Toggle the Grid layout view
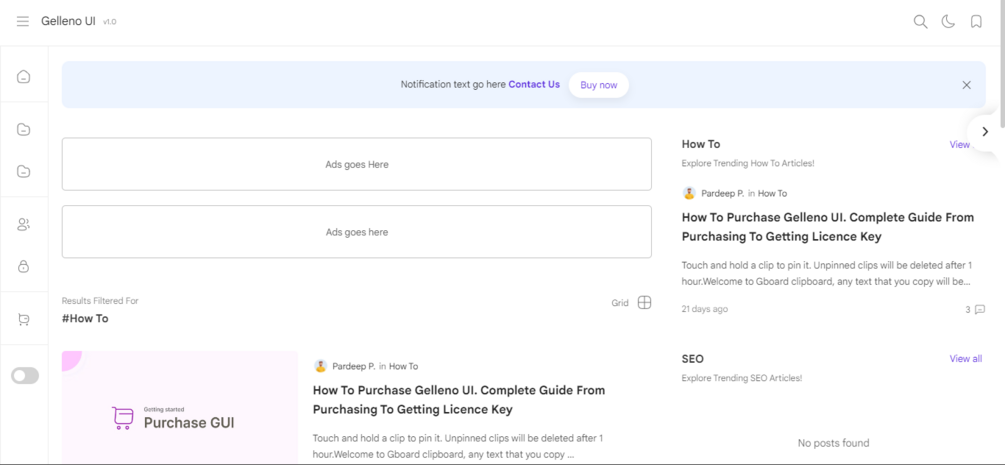Image resolution: width=1005 pixels, height=465 pixels. point(644,302)
